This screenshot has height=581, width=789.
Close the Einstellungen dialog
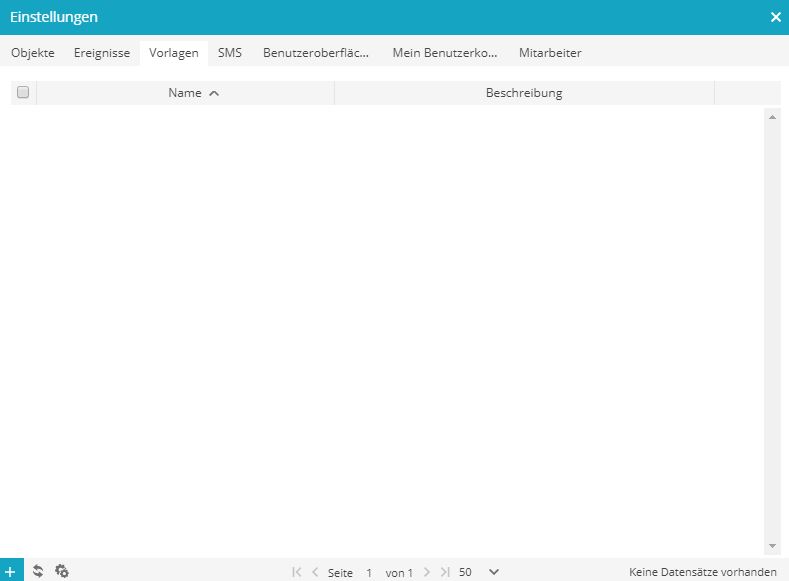[775, 17]
